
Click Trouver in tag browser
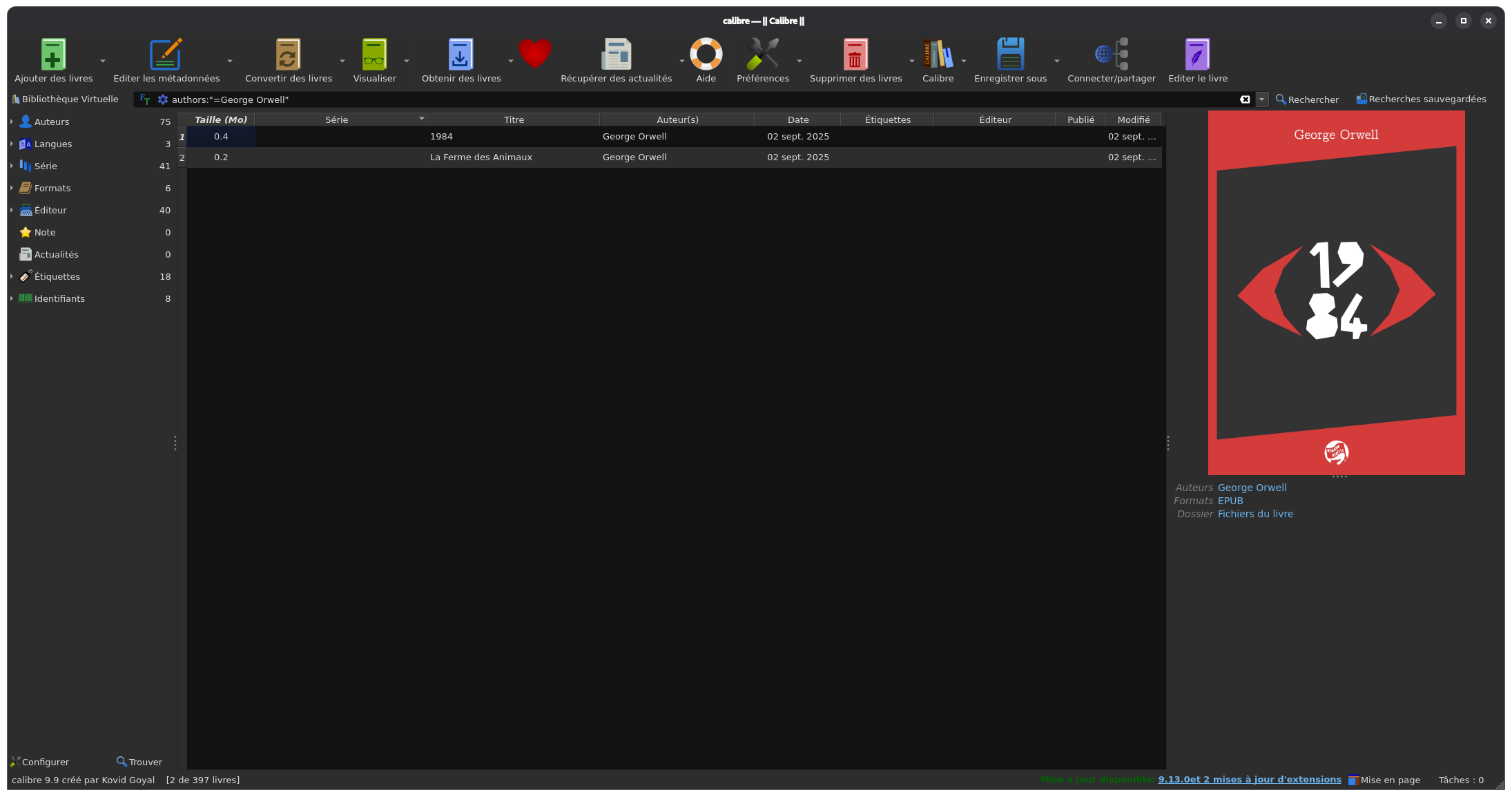click(139, 762)
